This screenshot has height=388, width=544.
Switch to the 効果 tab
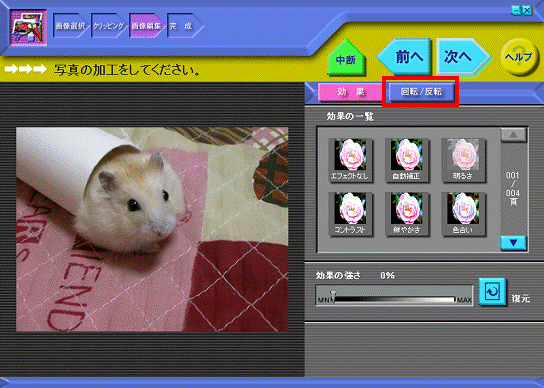350,92
